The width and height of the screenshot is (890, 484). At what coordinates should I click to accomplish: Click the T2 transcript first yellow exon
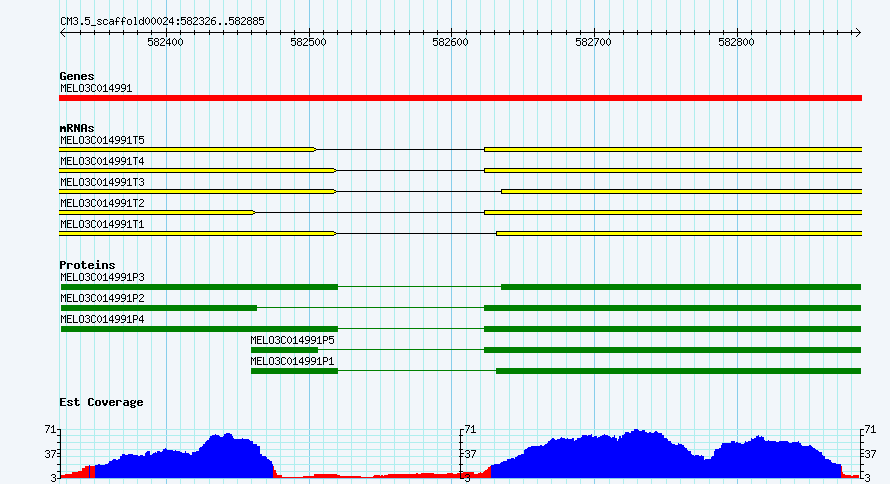click(x=157, y=212)
